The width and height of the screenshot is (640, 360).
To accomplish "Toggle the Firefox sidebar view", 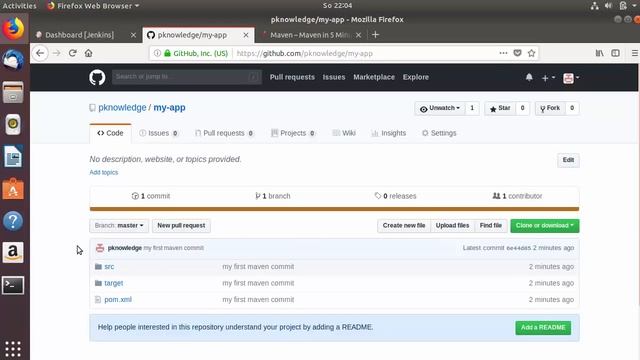I will [x=616, y=53].
